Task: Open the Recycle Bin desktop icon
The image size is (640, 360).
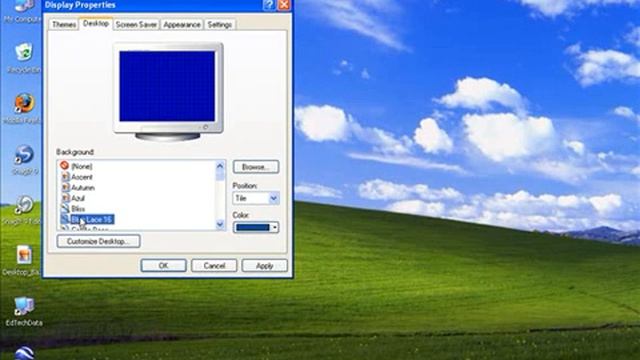Action: click(x=24, y=53)
